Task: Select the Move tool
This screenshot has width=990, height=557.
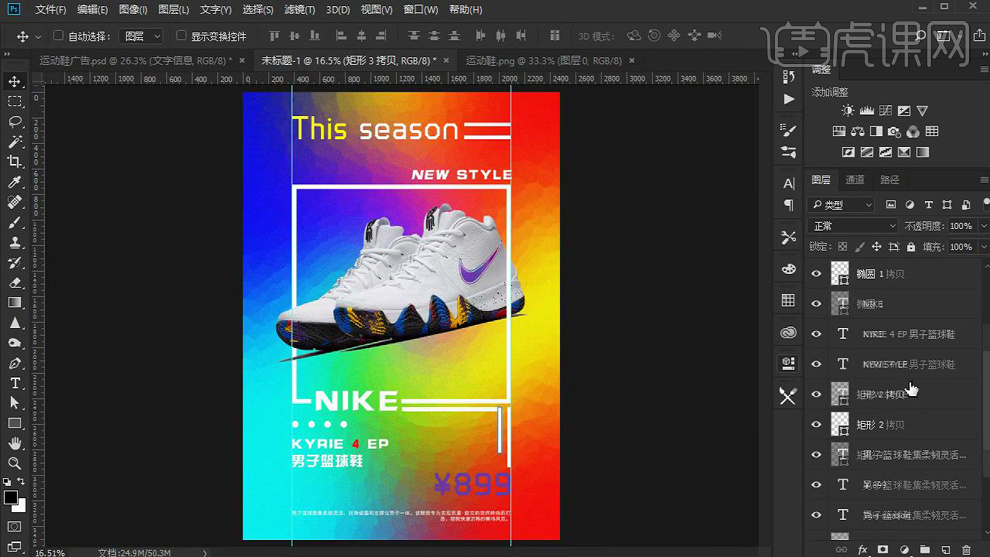Action: [x=15, y=81]
